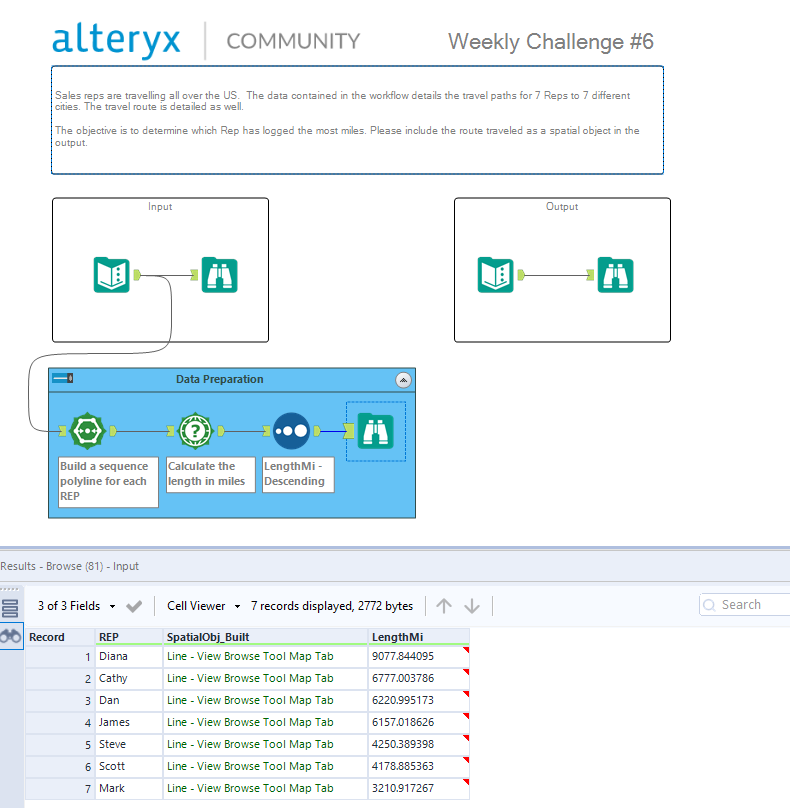
Task: Click the Data Preparation container title
Action: pyautogui.click(x=220, y=379)
